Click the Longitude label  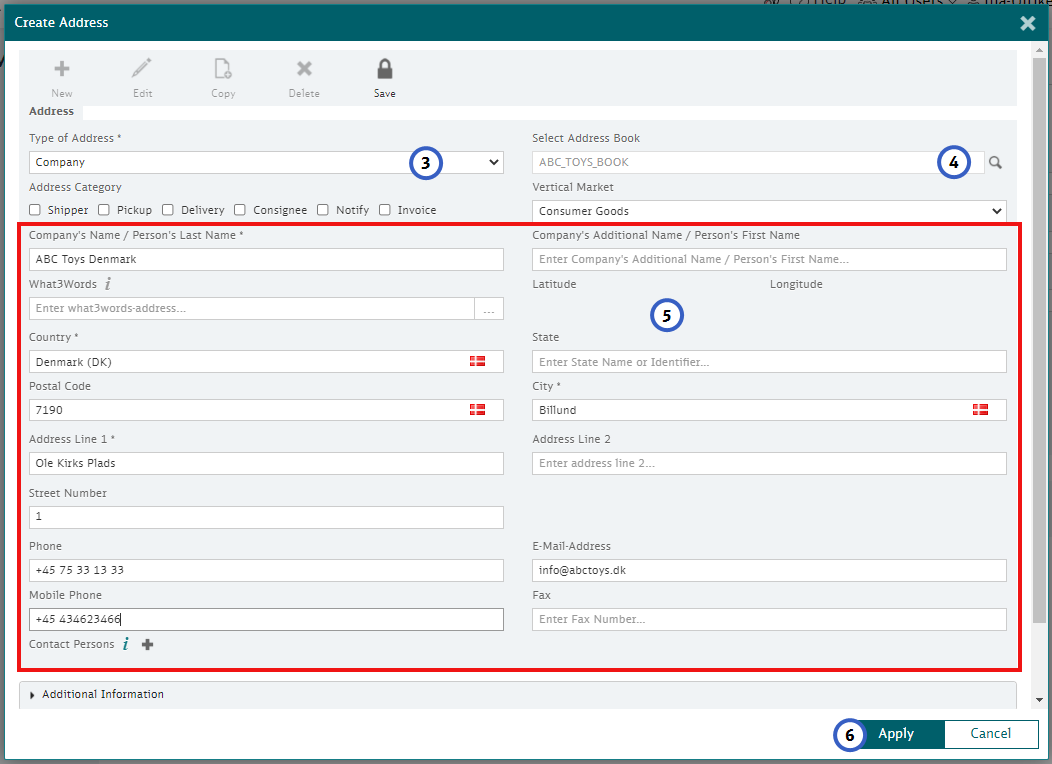[796, 284]
